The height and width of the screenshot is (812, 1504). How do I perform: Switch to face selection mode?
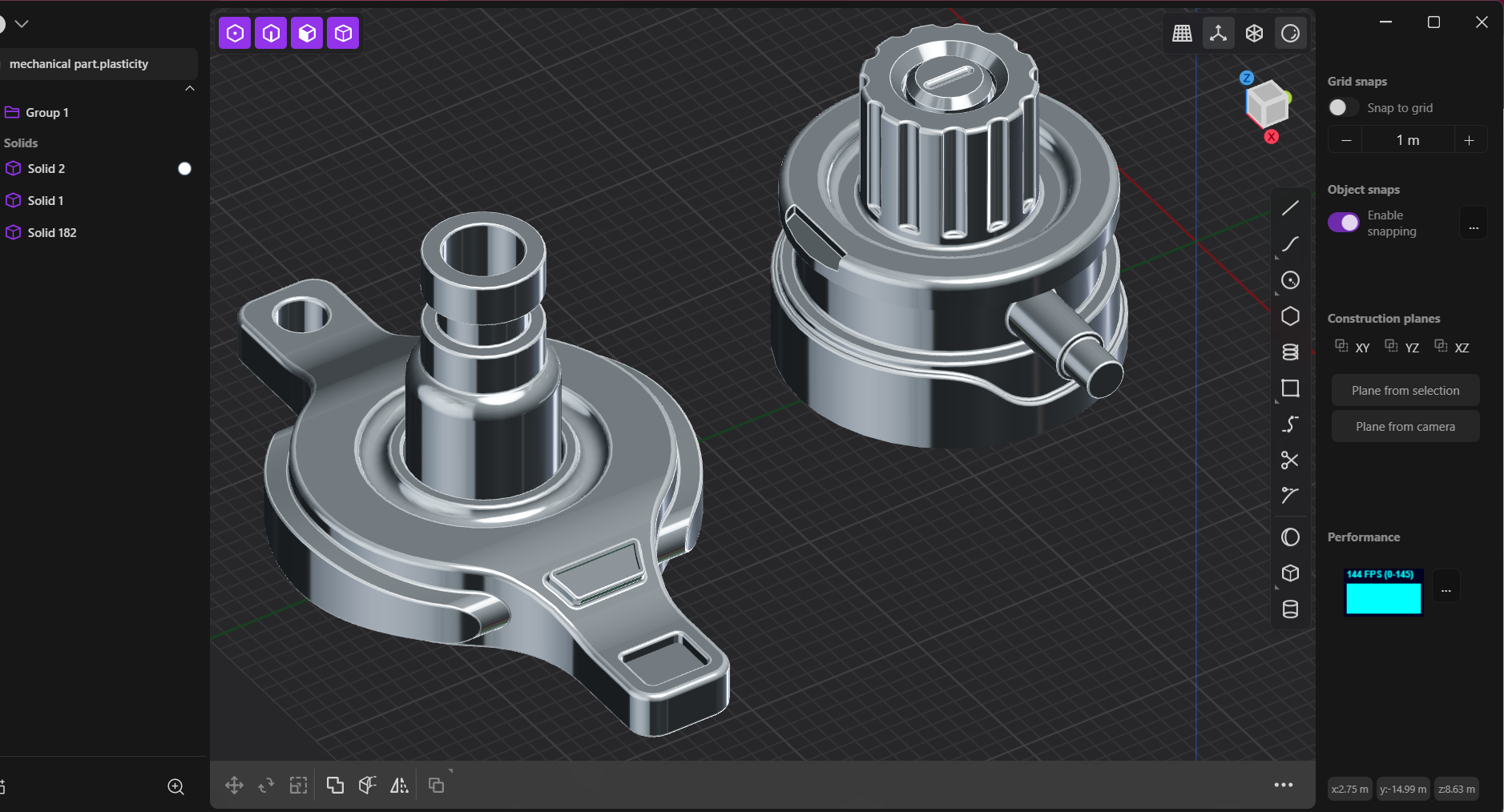pos(306,33)
